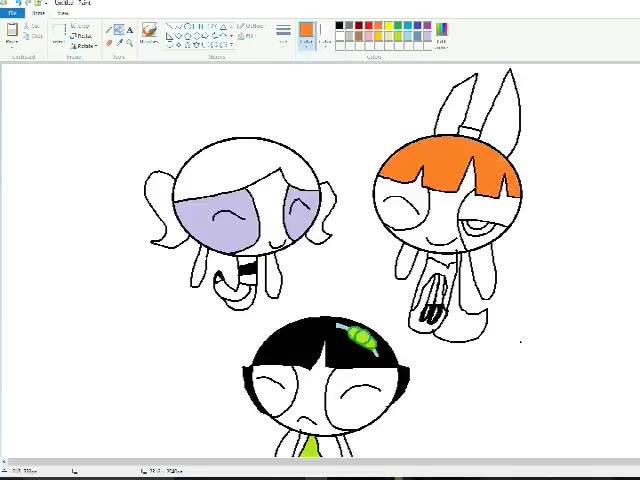Click the Copy button

point(33,36)
